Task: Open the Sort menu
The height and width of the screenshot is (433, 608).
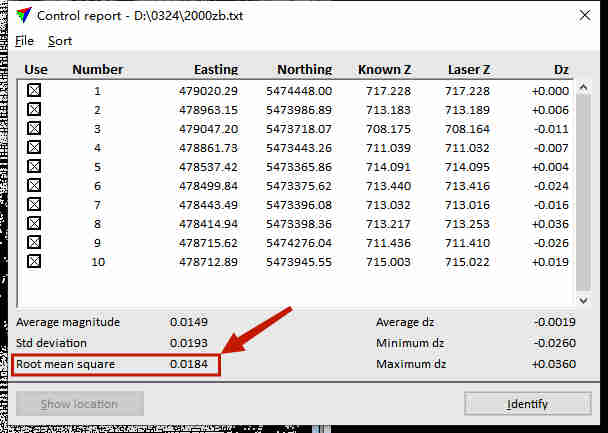Action: pos(60,41)
